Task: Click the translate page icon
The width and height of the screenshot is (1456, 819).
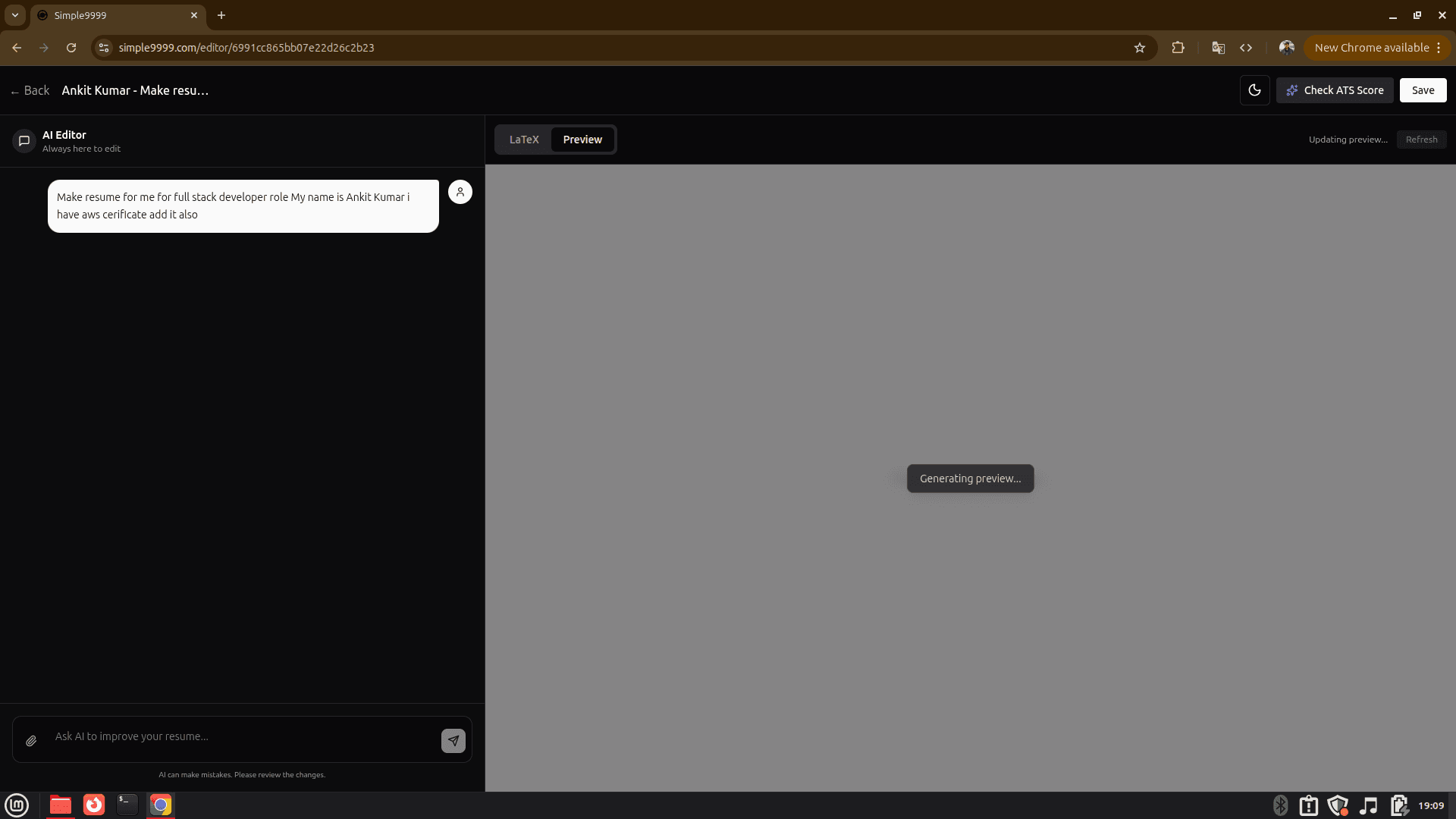Action: coord(1218,48)
